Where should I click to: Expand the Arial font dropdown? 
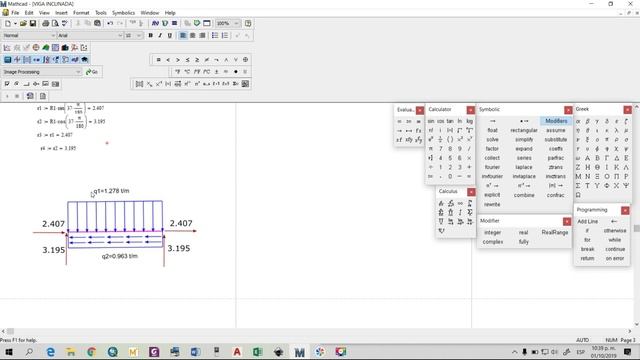pos(120,36)
